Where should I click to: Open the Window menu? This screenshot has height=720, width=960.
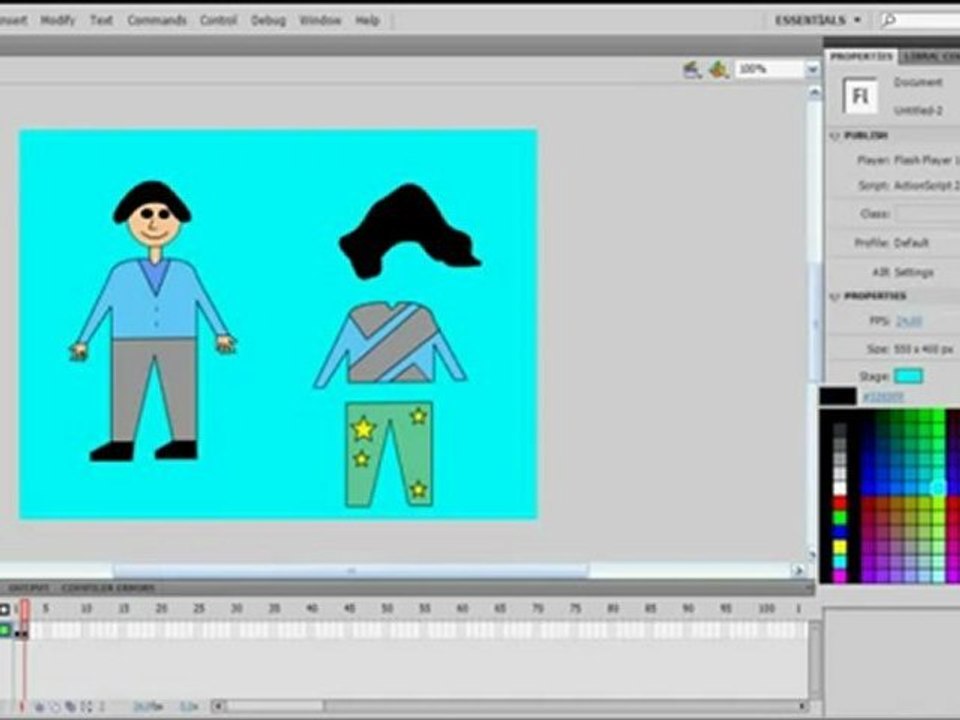click(x=320, y=20)
